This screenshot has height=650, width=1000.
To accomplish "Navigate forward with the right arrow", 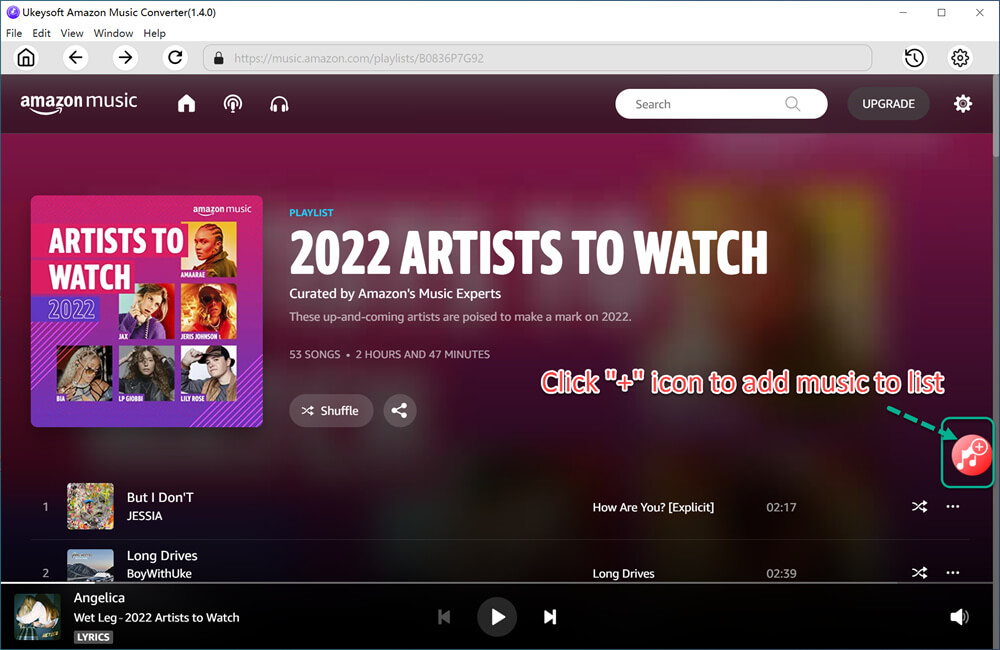I will pyautogui.click(x=126, y=58).
